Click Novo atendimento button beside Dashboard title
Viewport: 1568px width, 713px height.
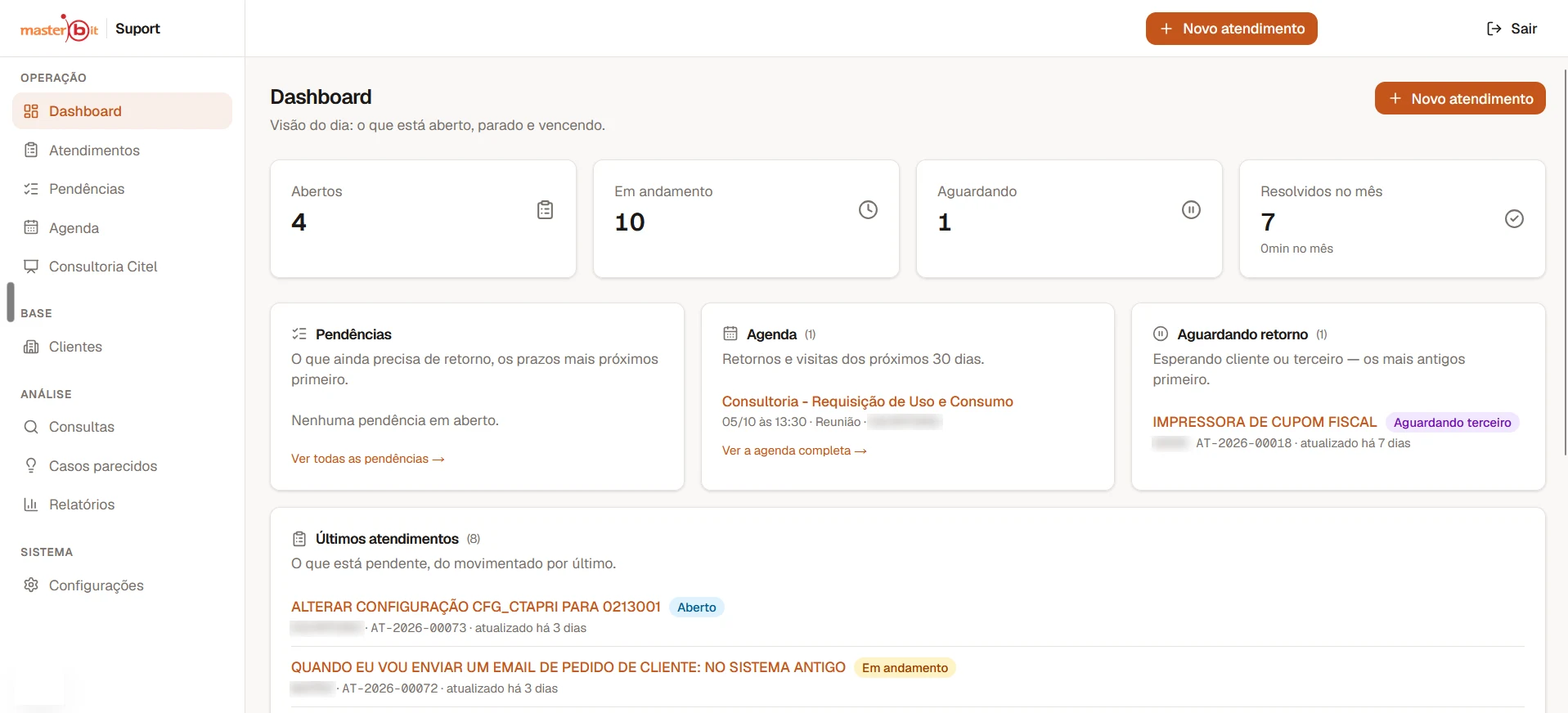pyautogui.click(x=1460, y=98)
